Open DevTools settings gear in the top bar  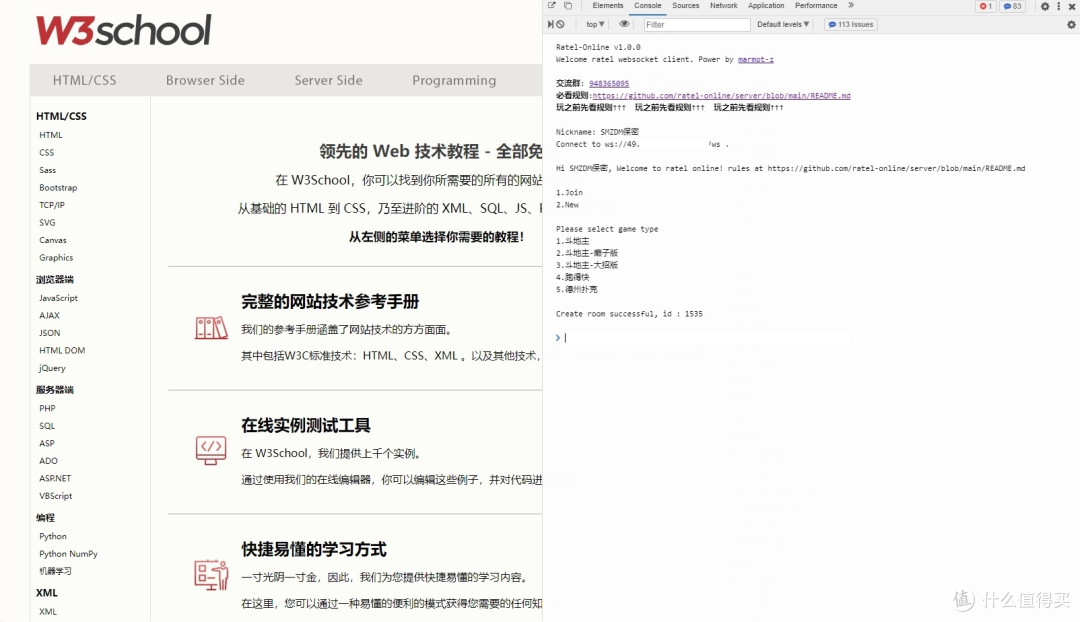[x=1045, y=6]
